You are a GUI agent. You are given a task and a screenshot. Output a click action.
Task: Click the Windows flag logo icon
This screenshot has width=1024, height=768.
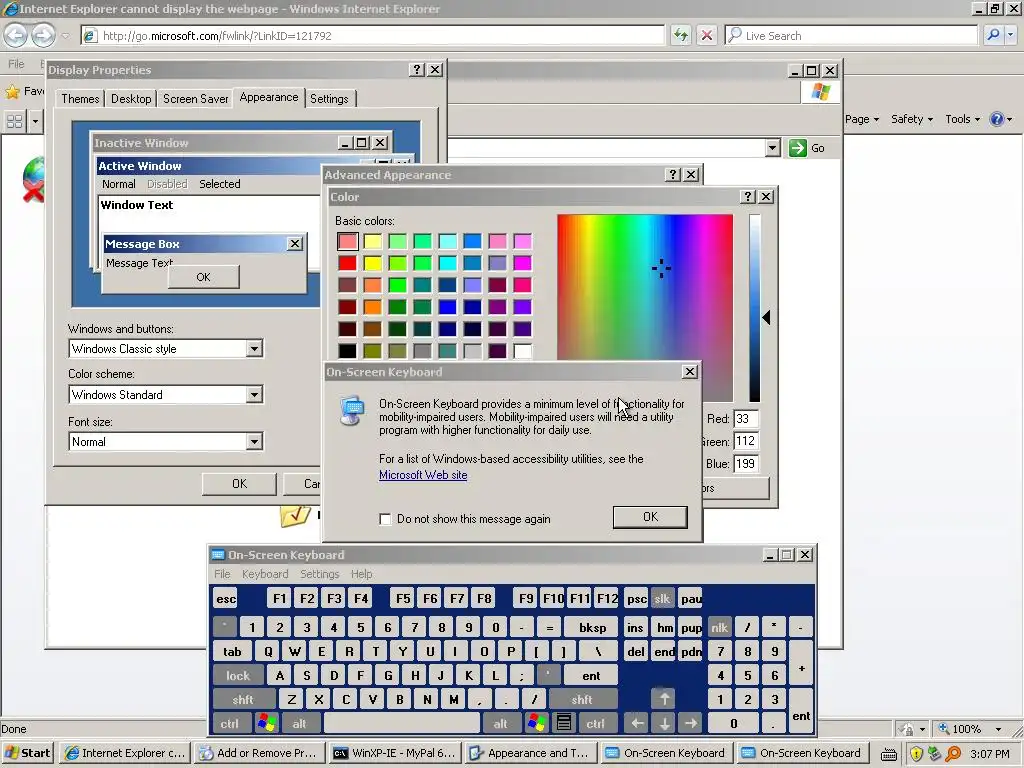click(820, 92)
